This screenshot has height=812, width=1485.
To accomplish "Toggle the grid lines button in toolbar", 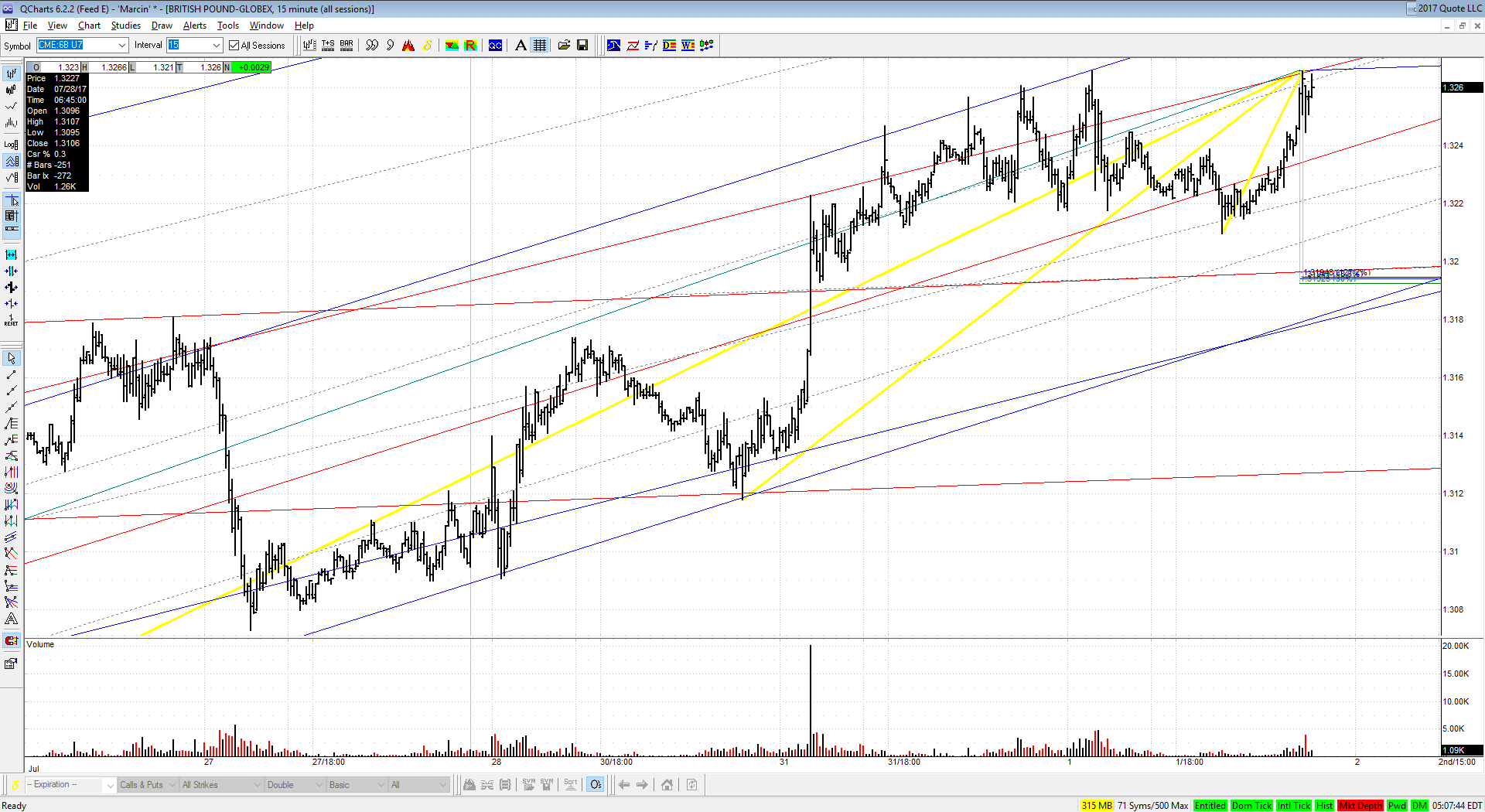I will [539, 46].
